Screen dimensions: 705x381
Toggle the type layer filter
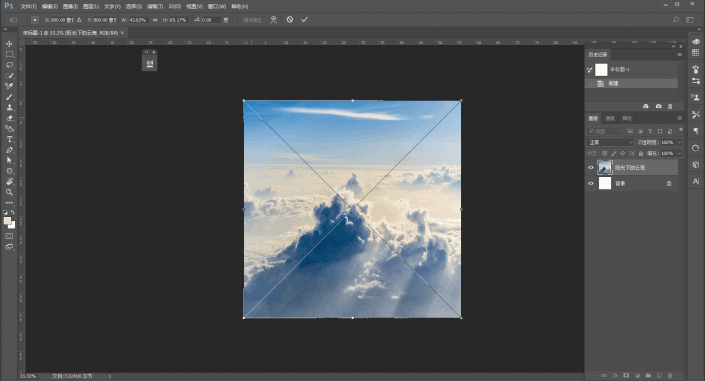point(650,131)
